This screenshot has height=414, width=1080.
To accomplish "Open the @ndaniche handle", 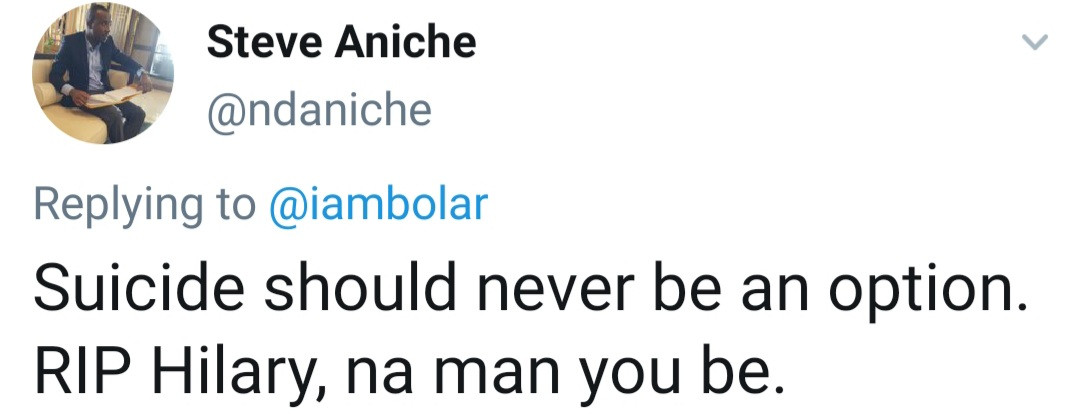I will 319,111.
